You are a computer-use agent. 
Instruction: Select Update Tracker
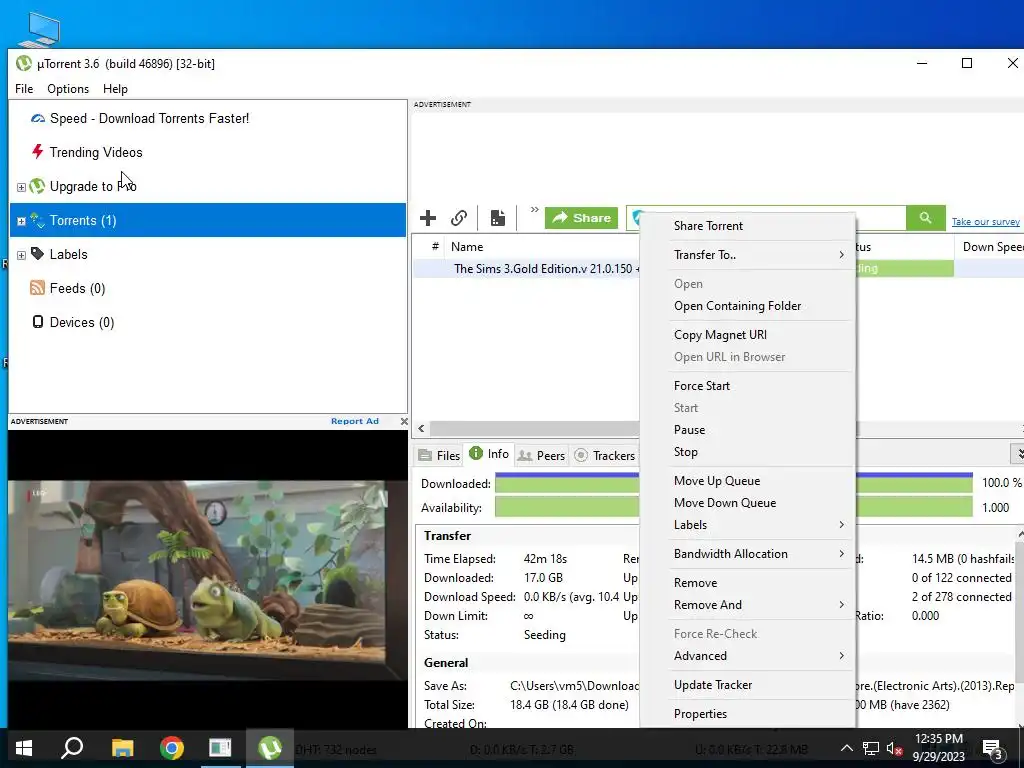(x=760, y=684)
